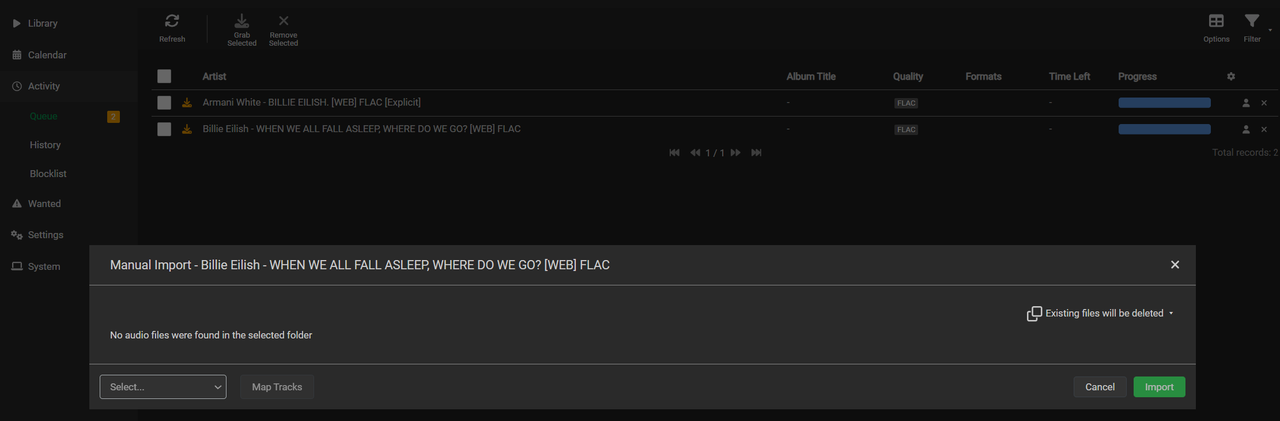The image size is (1280, 421).
Task: Check the Billie Eilish row checkbox
Action: pyautogui.click(x=164, y=129)
